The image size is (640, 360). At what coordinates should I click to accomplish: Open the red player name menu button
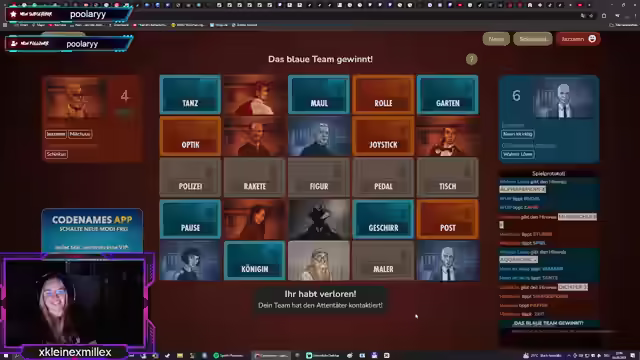point(578,39)
